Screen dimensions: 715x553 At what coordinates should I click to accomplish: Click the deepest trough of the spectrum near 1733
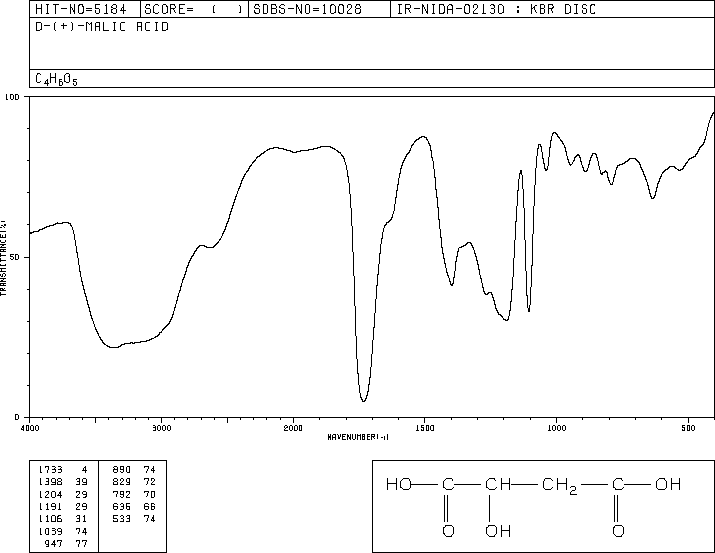363,400
